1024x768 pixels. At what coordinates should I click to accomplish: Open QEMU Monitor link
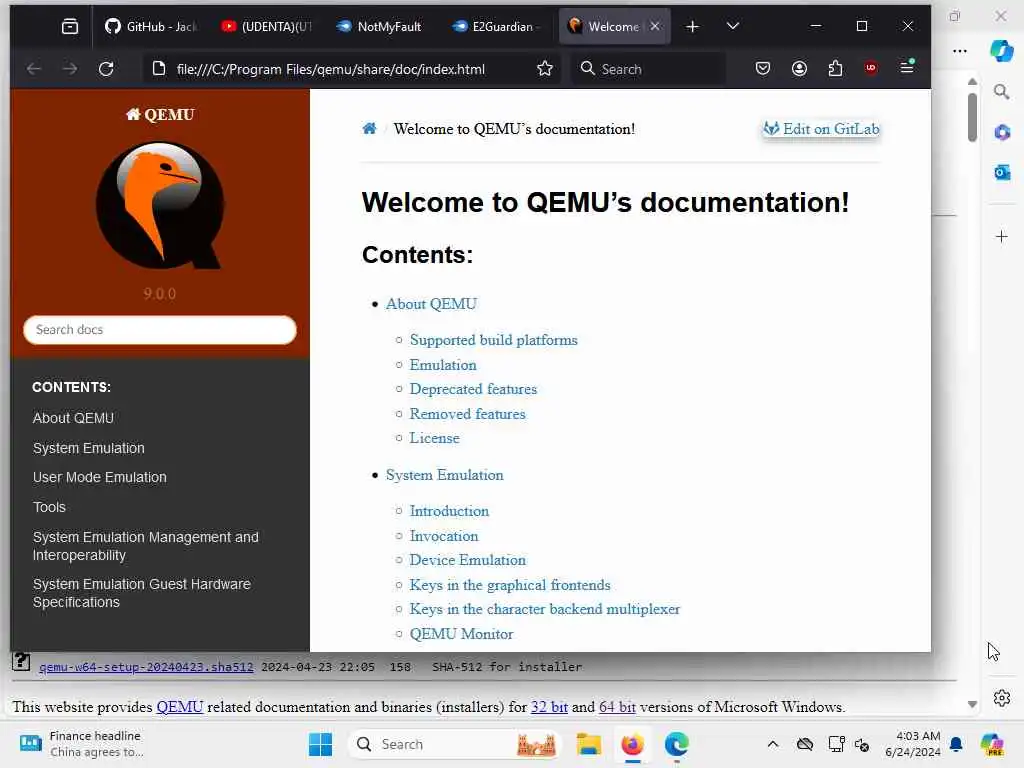461,634
